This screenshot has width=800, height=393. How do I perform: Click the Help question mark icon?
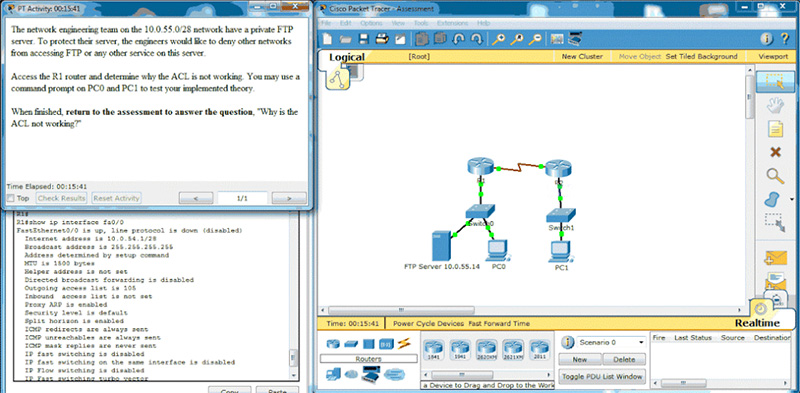tap(784, 39)
